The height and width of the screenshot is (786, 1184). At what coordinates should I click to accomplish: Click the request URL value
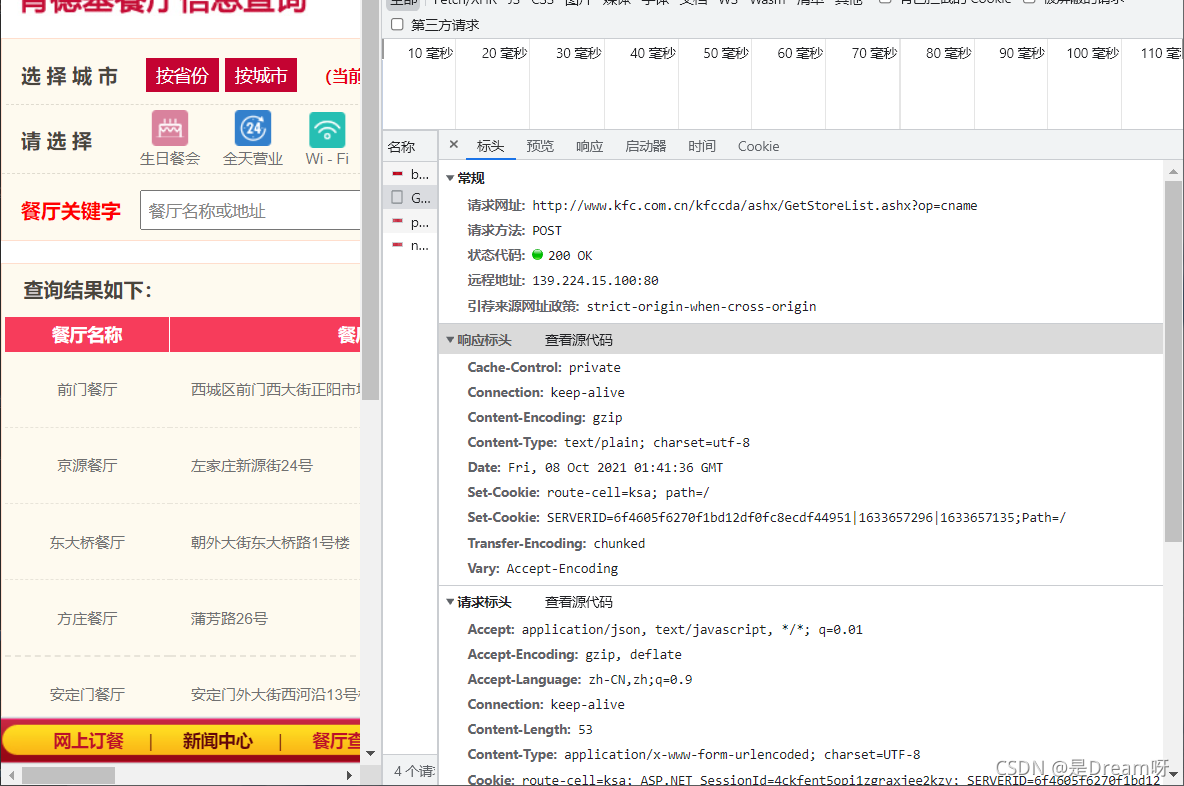[754, 205]
